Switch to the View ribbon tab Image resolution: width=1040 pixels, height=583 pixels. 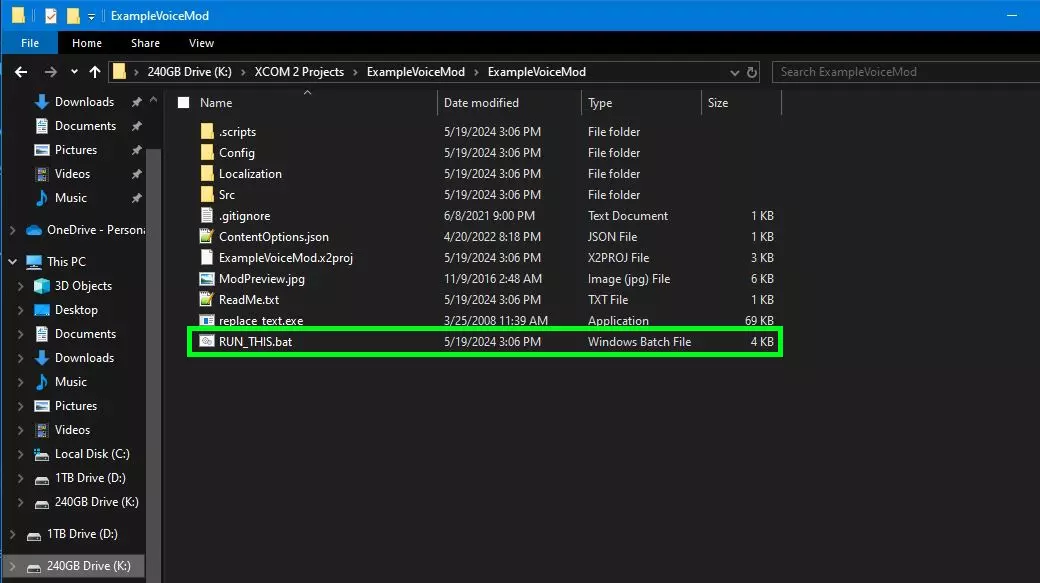click(201, 42)
